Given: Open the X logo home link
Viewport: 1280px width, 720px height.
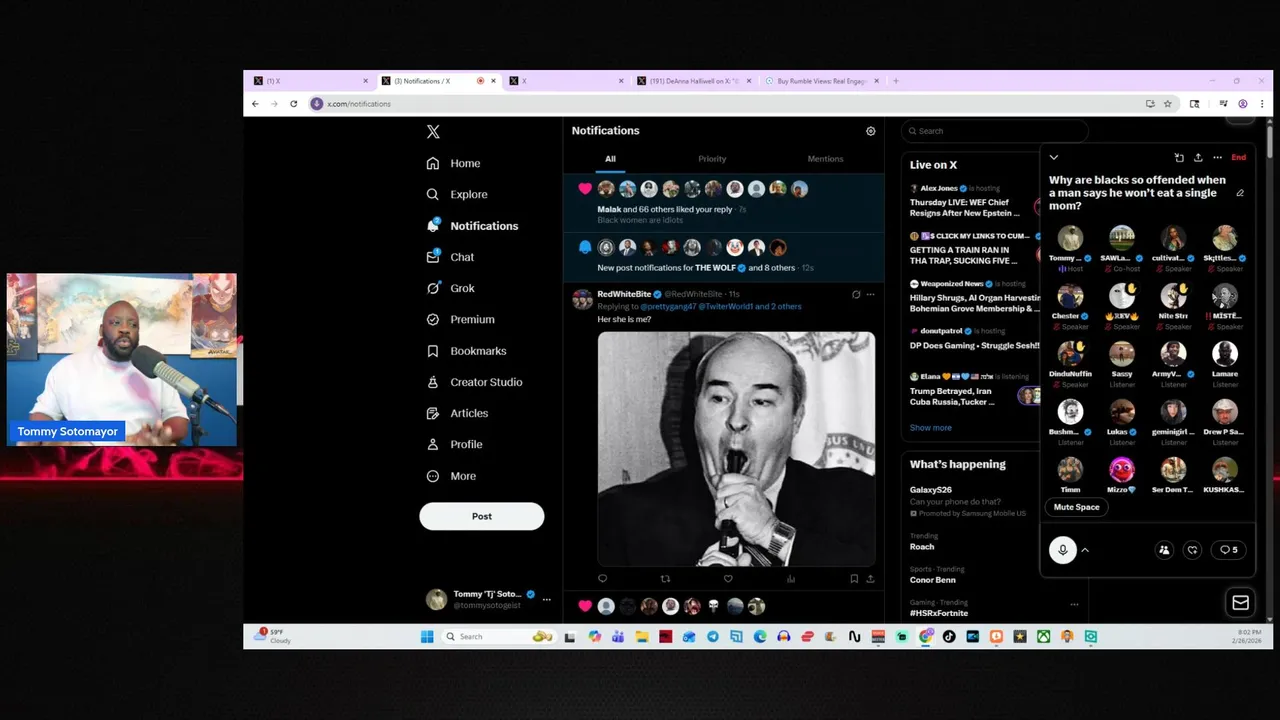Looking at the screenshot, I should point(433,132).
